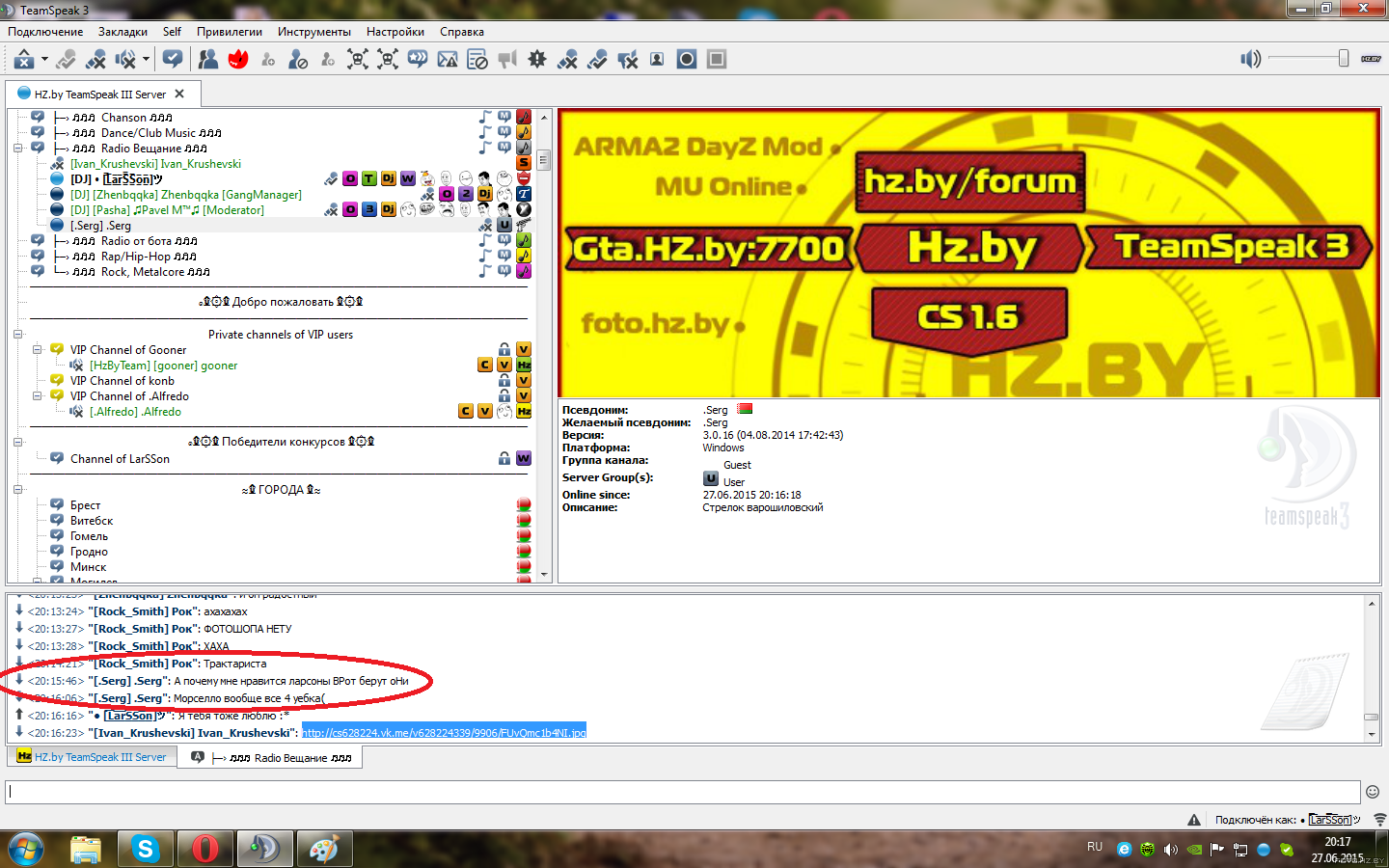Open the ban list icon

coord(477,59)
